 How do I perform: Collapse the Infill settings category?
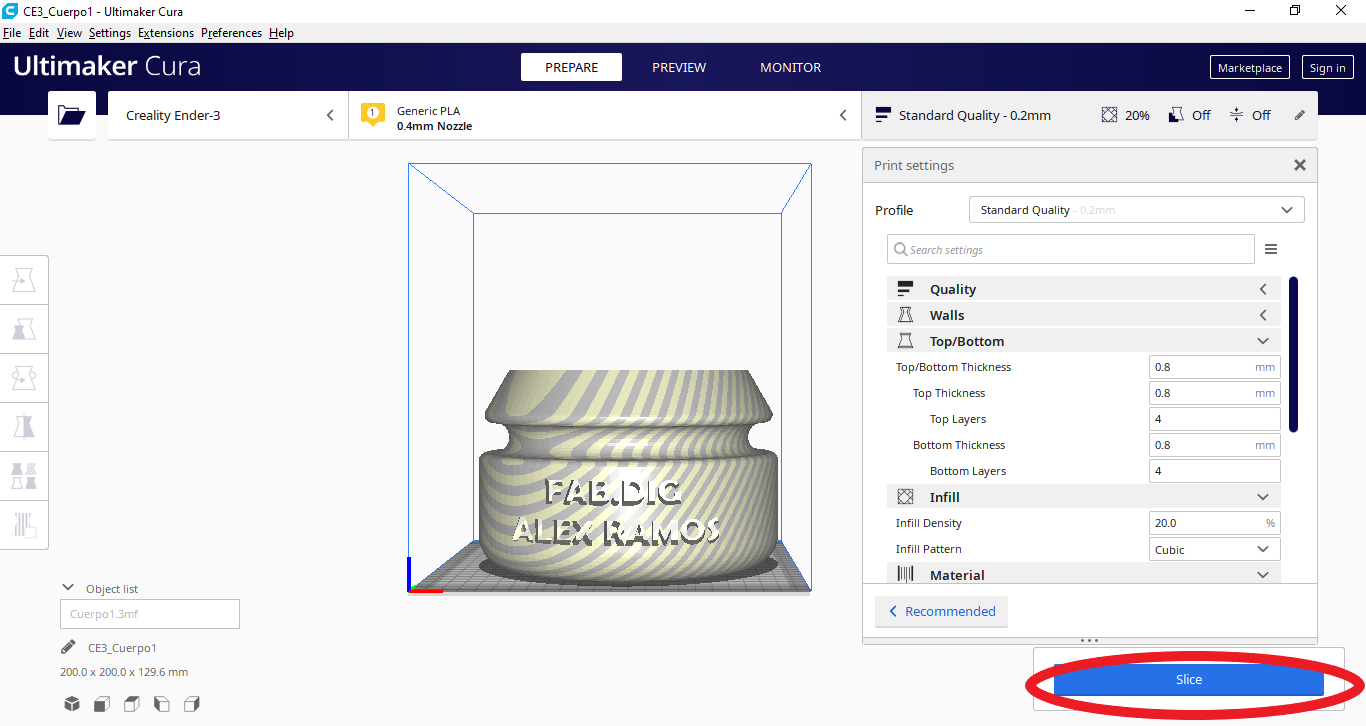pos(1083,497)
